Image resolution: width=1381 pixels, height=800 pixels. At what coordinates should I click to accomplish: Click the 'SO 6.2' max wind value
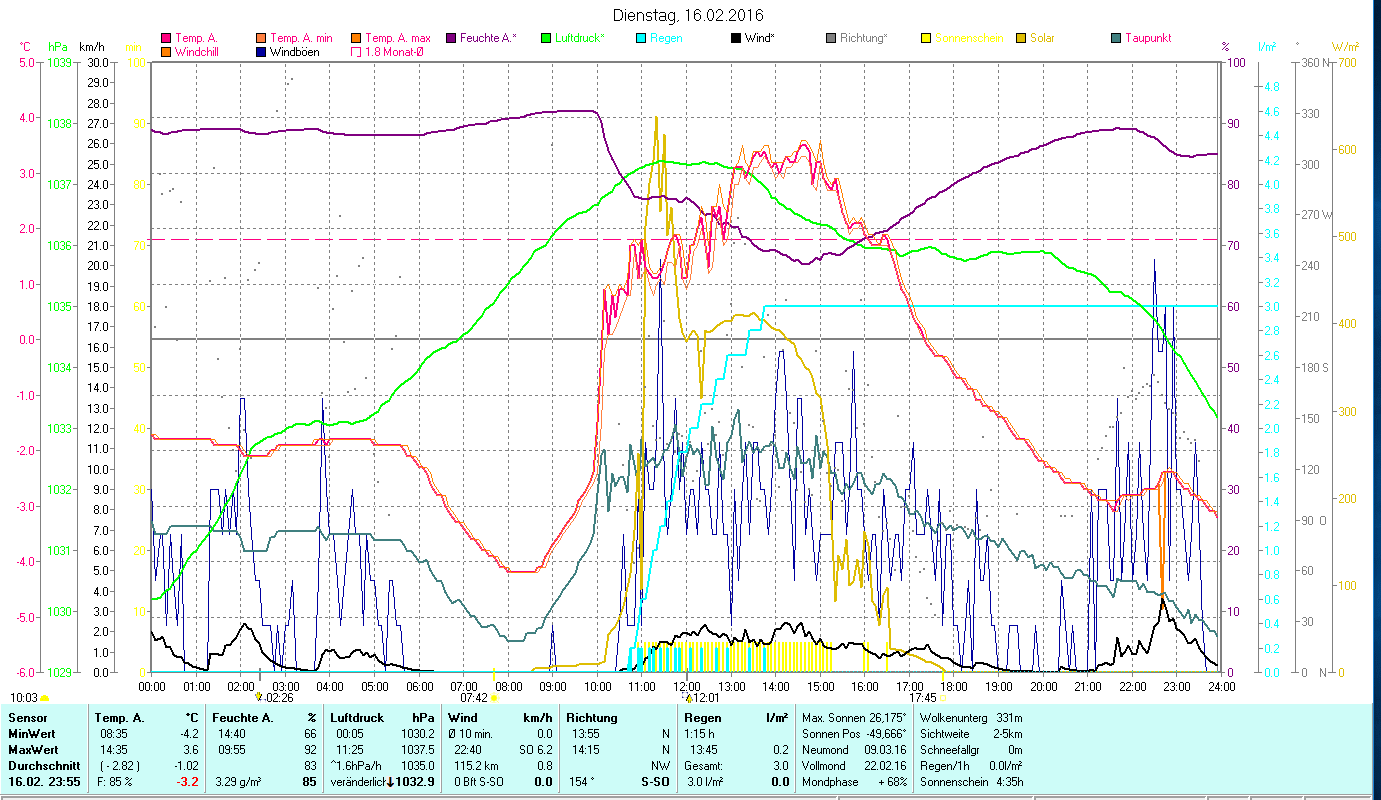tap(535, 750)
